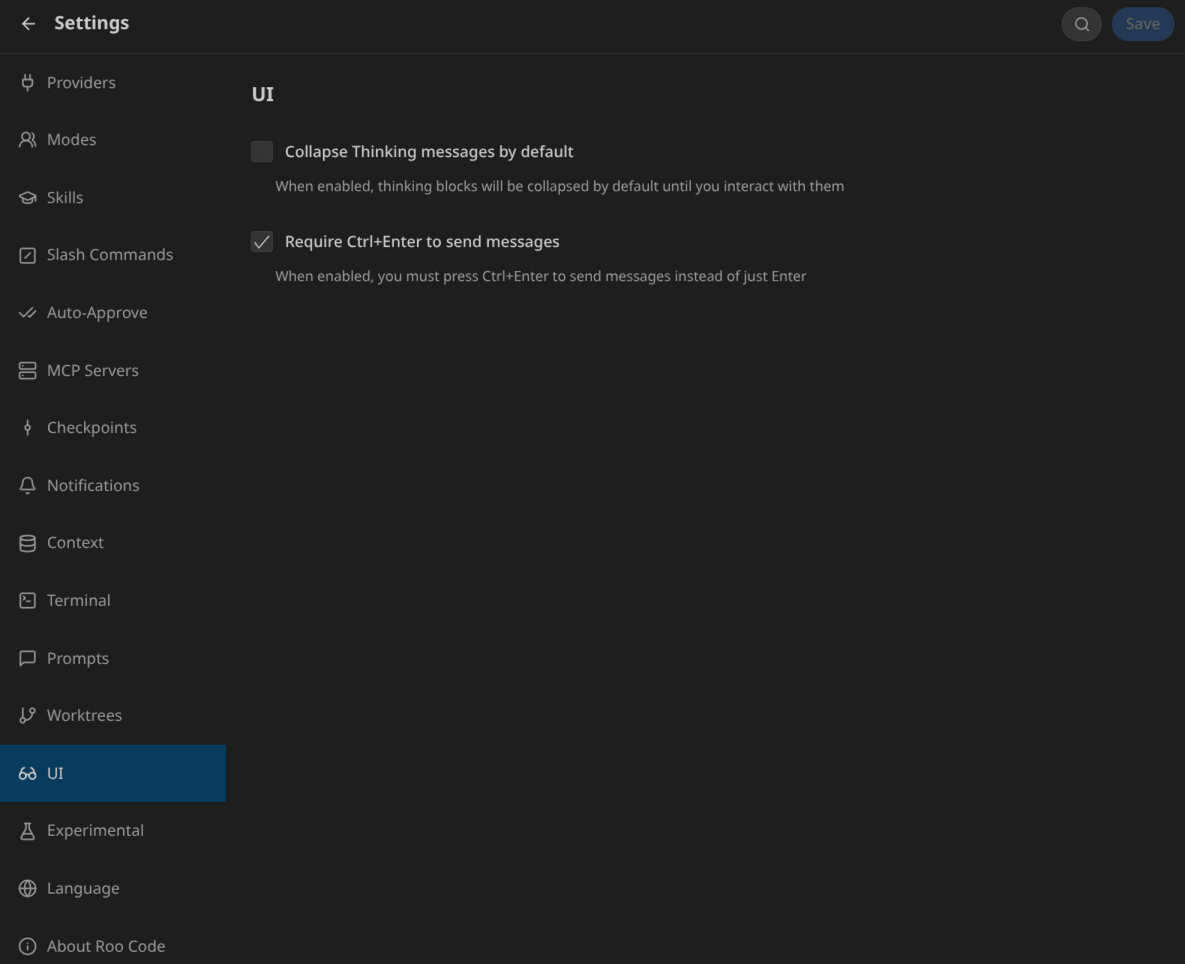Open the settings search field

[x=1081, y=23]
